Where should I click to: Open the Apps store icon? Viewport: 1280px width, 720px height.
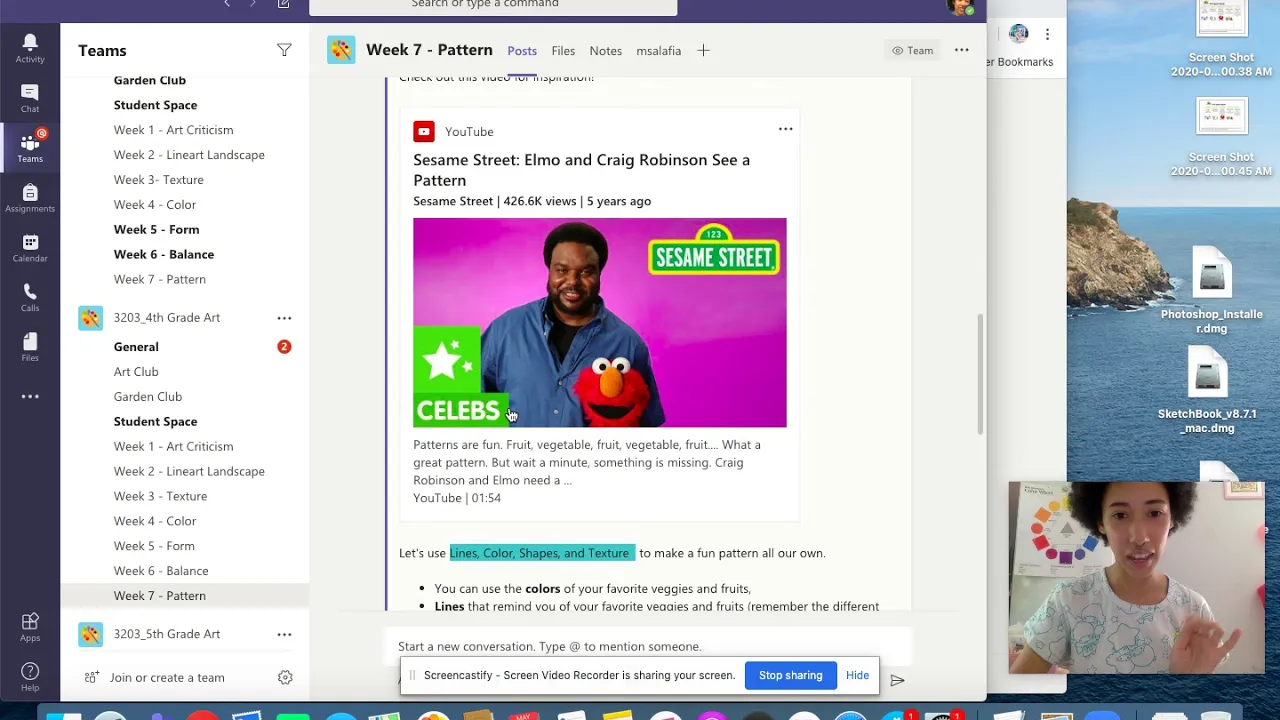point(30,627)
